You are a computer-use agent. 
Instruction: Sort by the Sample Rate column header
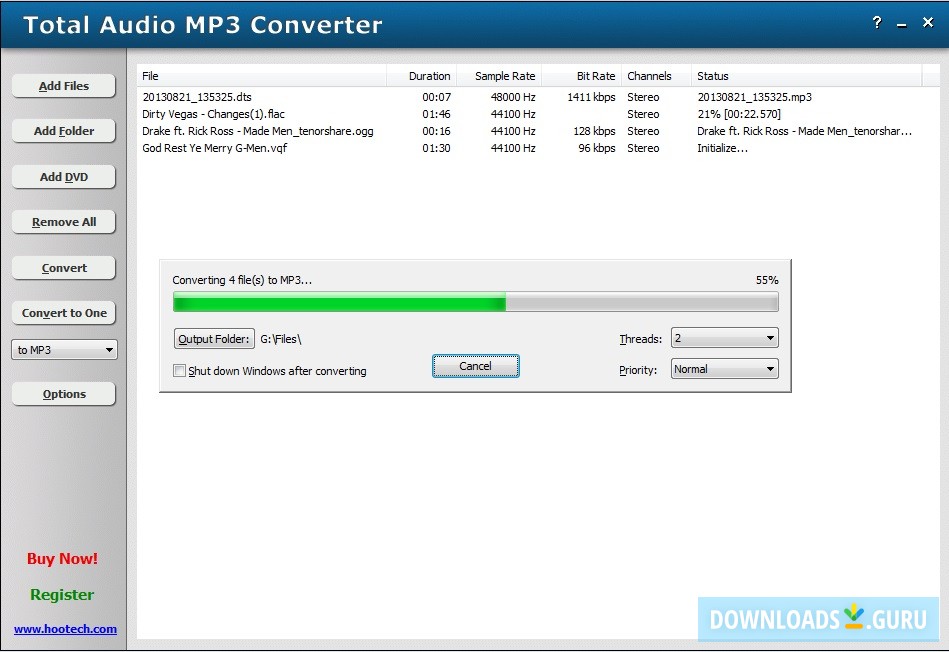click(x=499, y=76)
